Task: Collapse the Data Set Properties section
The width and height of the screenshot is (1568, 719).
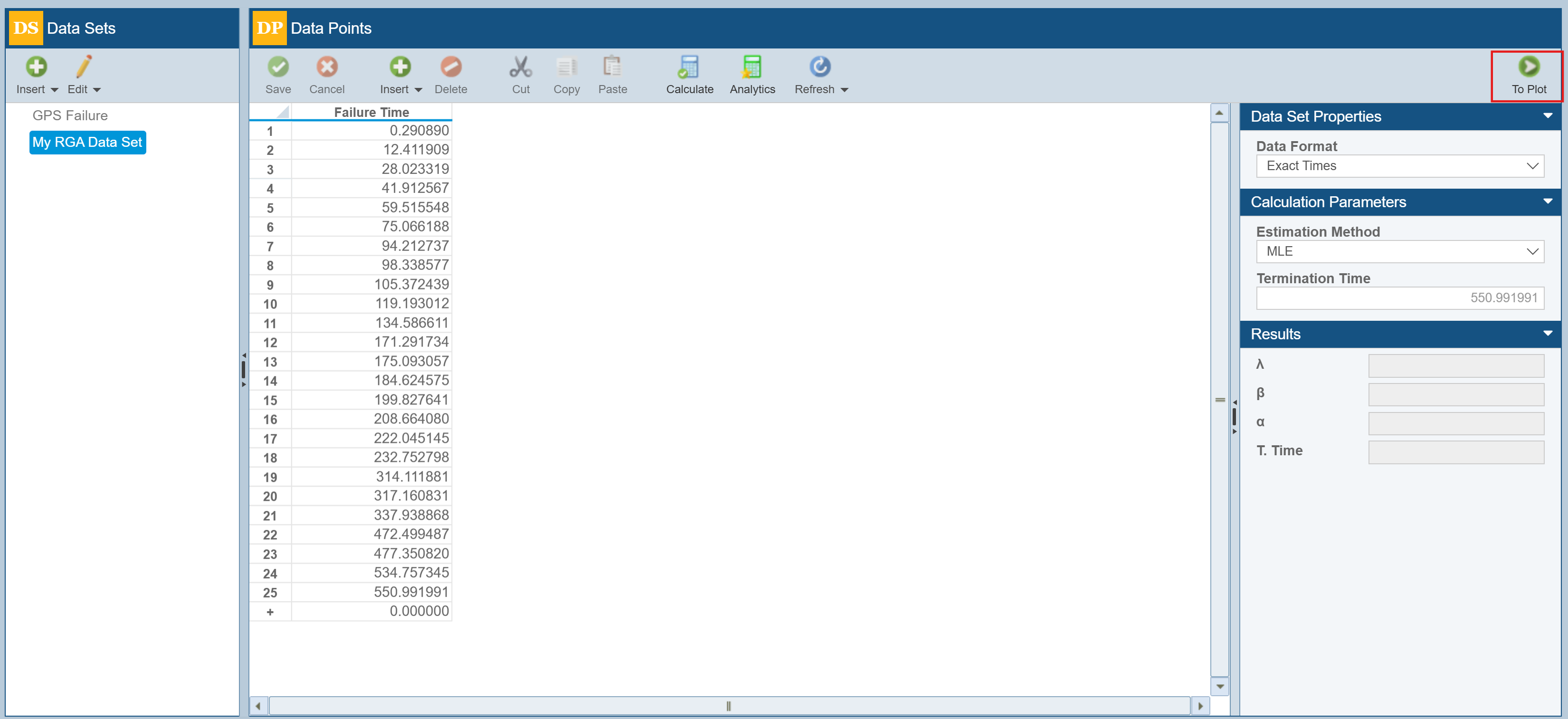Action: pos(1547,115)
